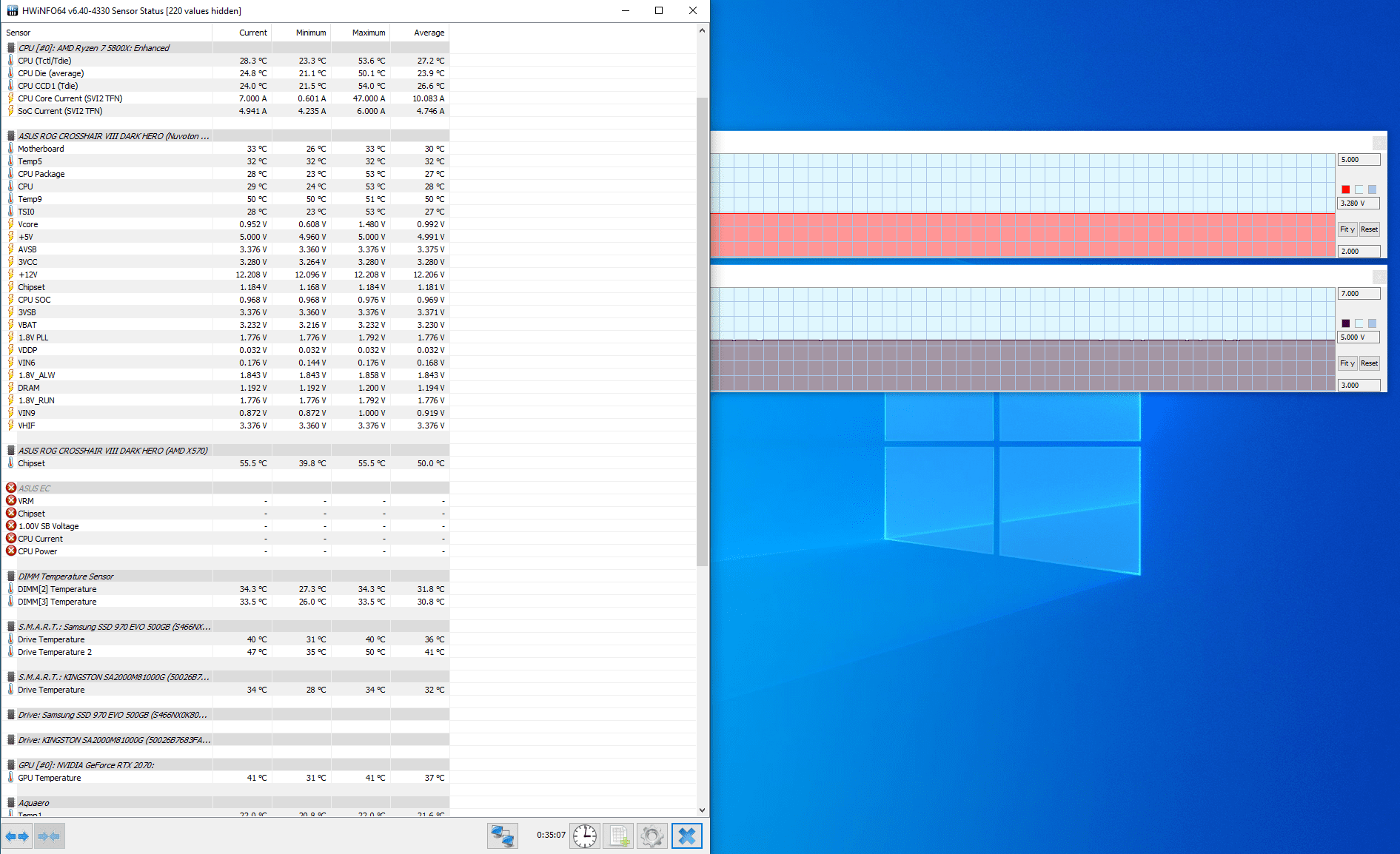Close sensors with the blue X icon
Image resolution: width=1400 pixels, height=854 pixels.
coord(687,836)
